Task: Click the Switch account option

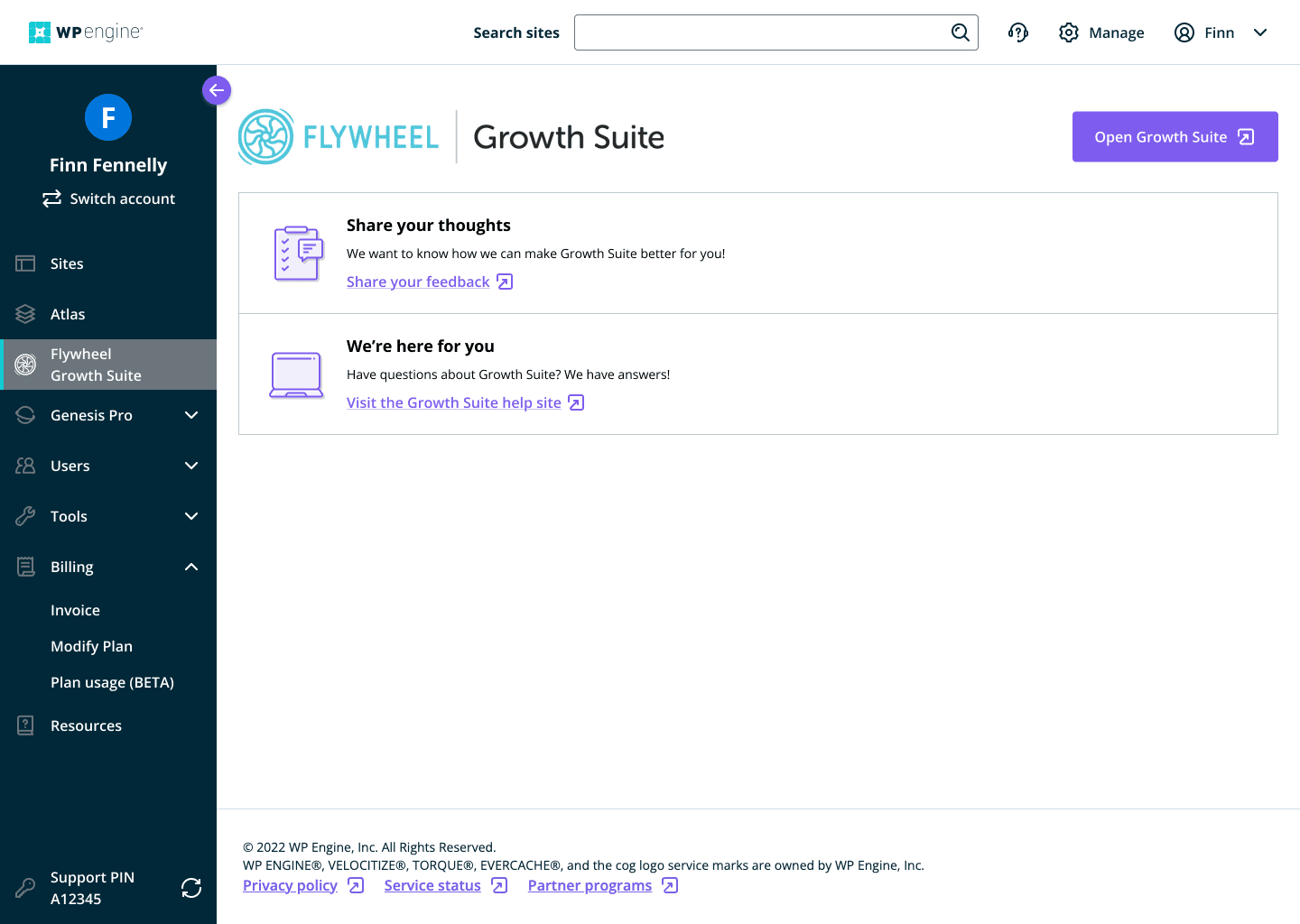Action: click(x=108, y=199)
